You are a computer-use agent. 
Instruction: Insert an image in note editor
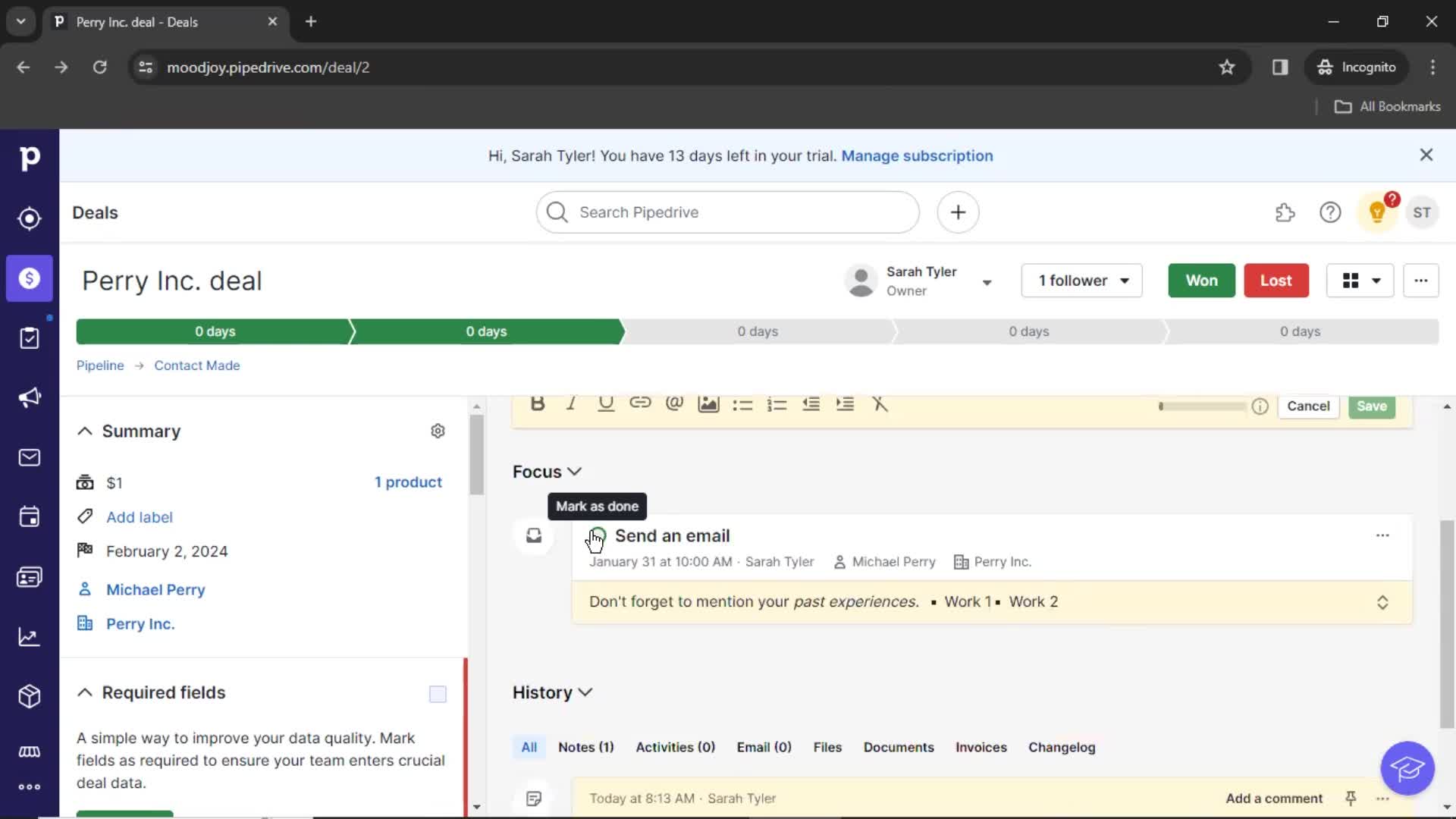708,404
